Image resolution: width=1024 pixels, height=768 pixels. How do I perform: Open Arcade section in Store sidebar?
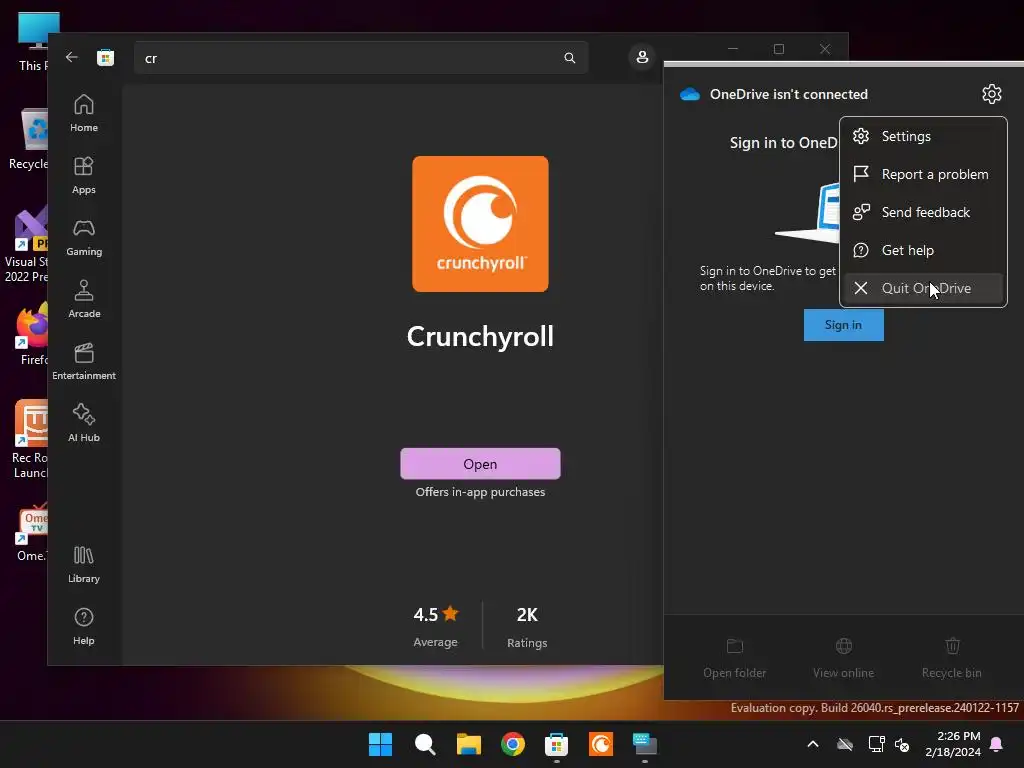point(84,300)
